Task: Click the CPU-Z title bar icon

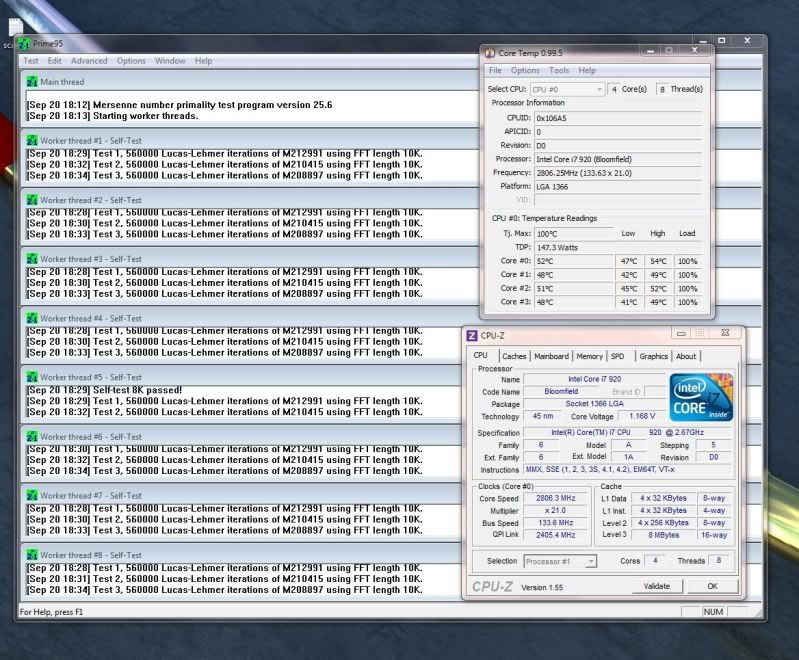Action: [x=473, y=334]
